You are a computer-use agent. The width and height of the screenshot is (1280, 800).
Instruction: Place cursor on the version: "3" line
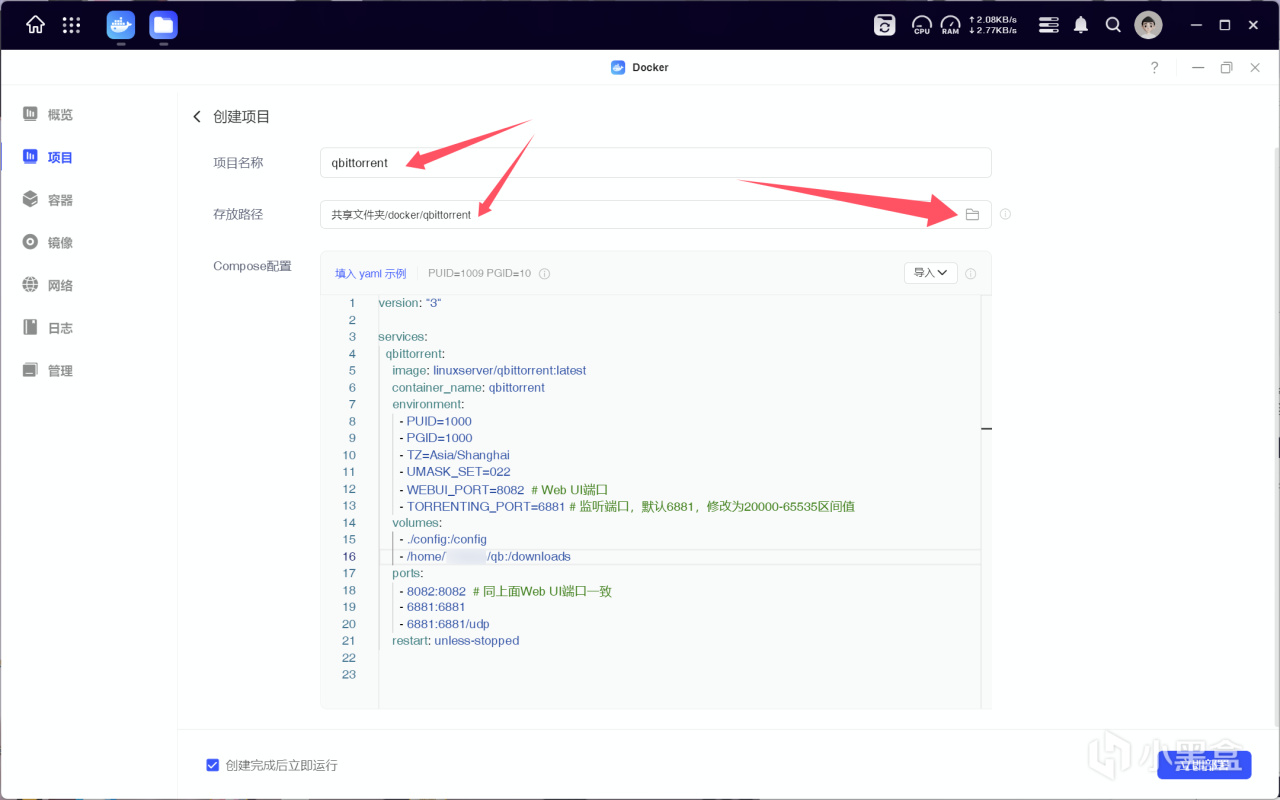coord(410,303)
